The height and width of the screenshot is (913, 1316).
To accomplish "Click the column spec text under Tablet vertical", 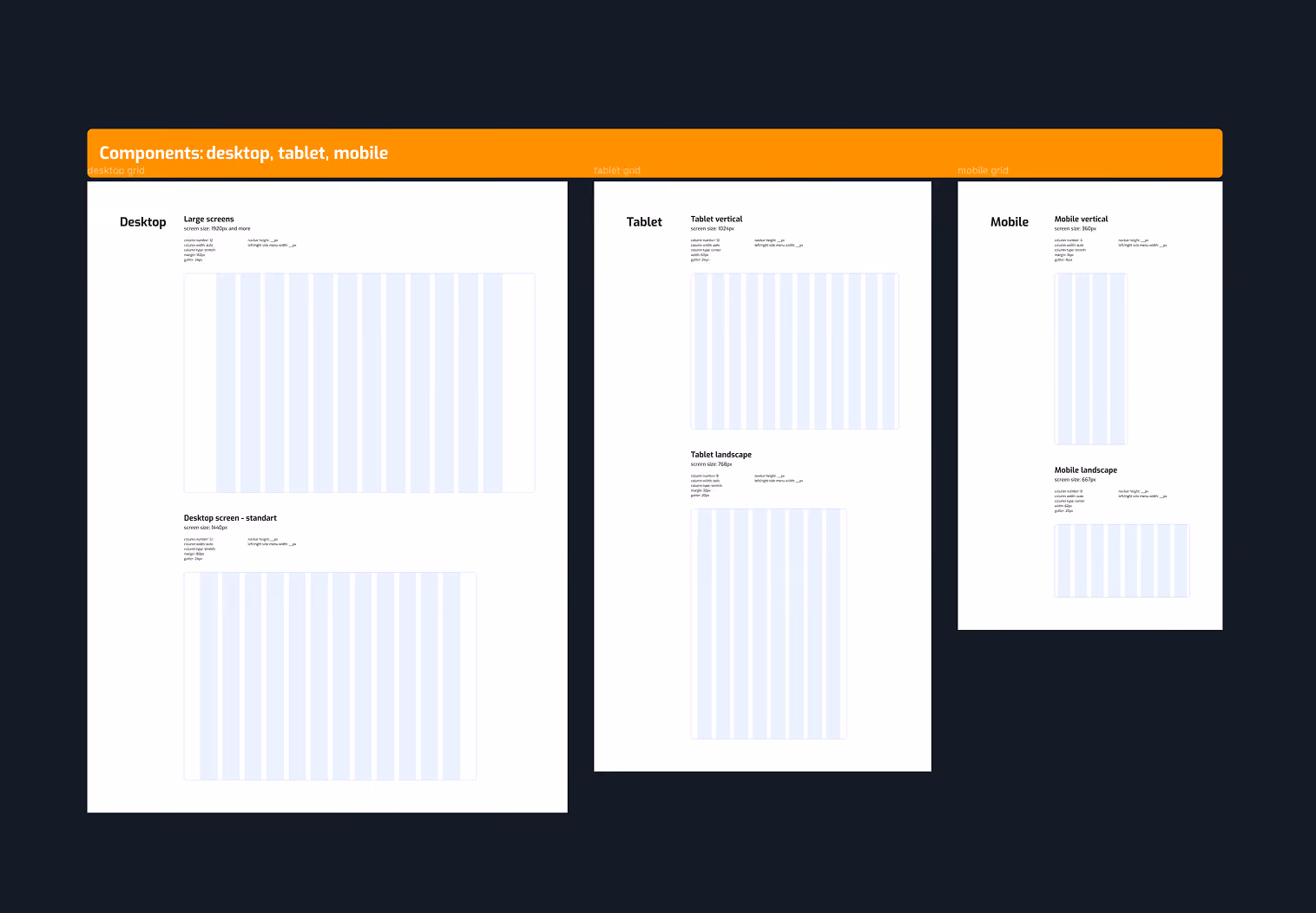I will 706,250.
